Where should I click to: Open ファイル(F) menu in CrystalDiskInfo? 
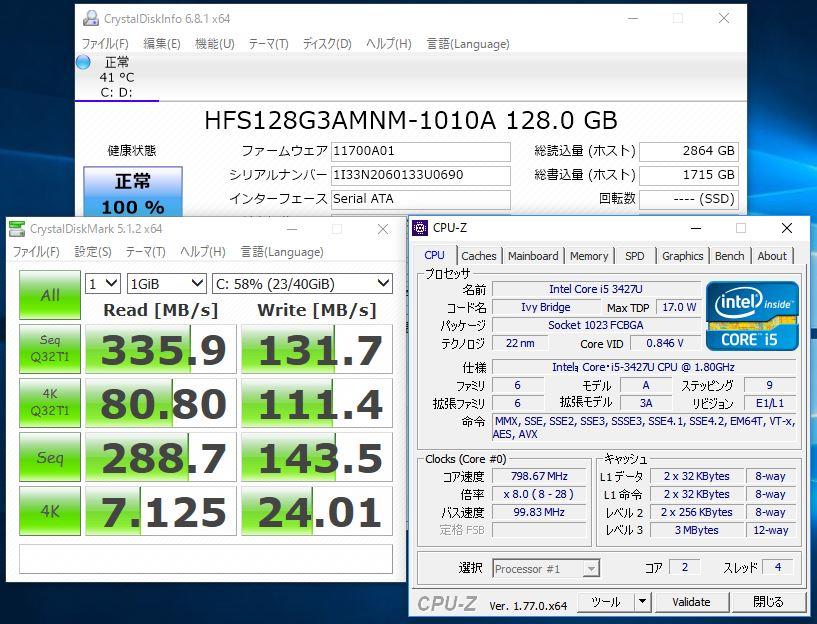click(105, 44)
